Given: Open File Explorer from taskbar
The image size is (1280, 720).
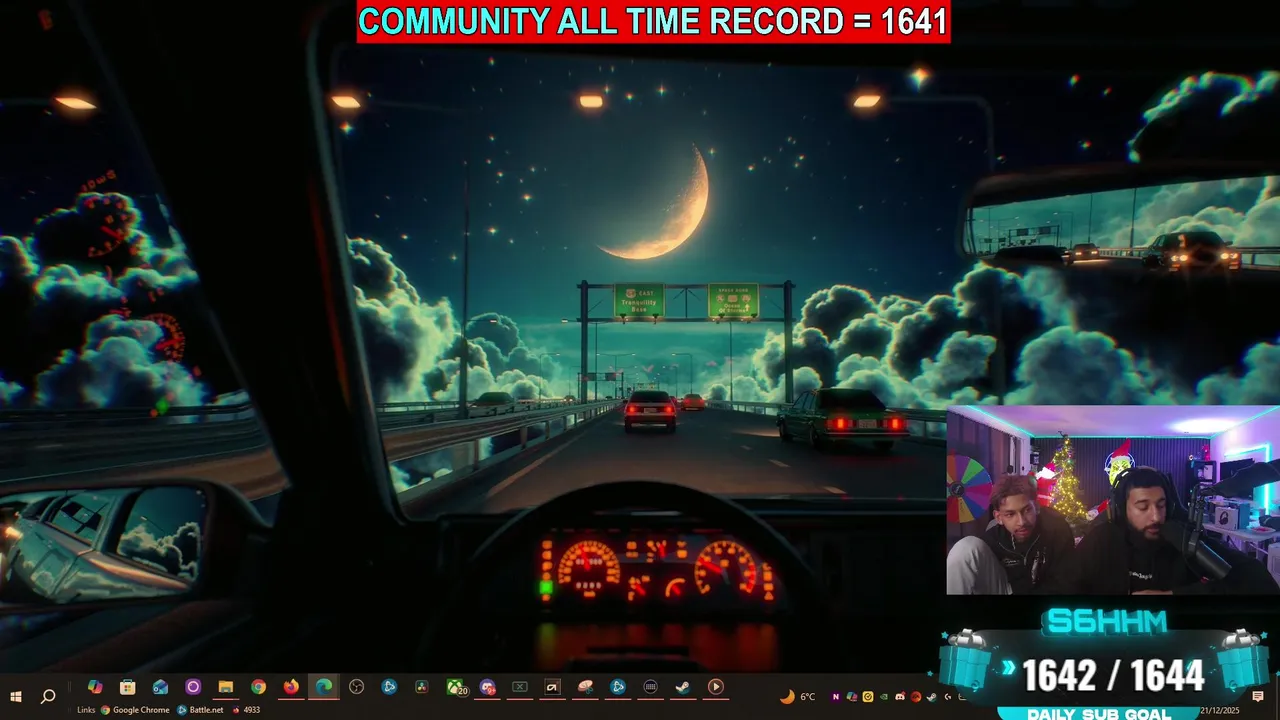Looking at the screenshot, I should point(226,687).
